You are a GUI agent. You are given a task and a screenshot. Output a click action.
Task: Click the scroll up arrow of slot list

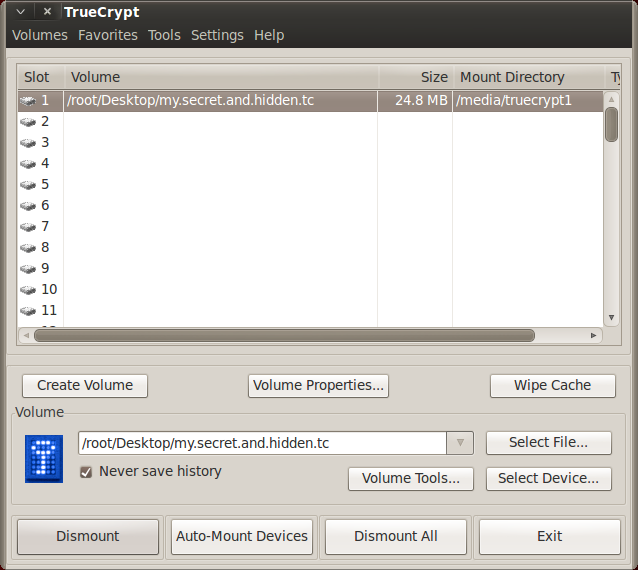(x=611, y=99)
